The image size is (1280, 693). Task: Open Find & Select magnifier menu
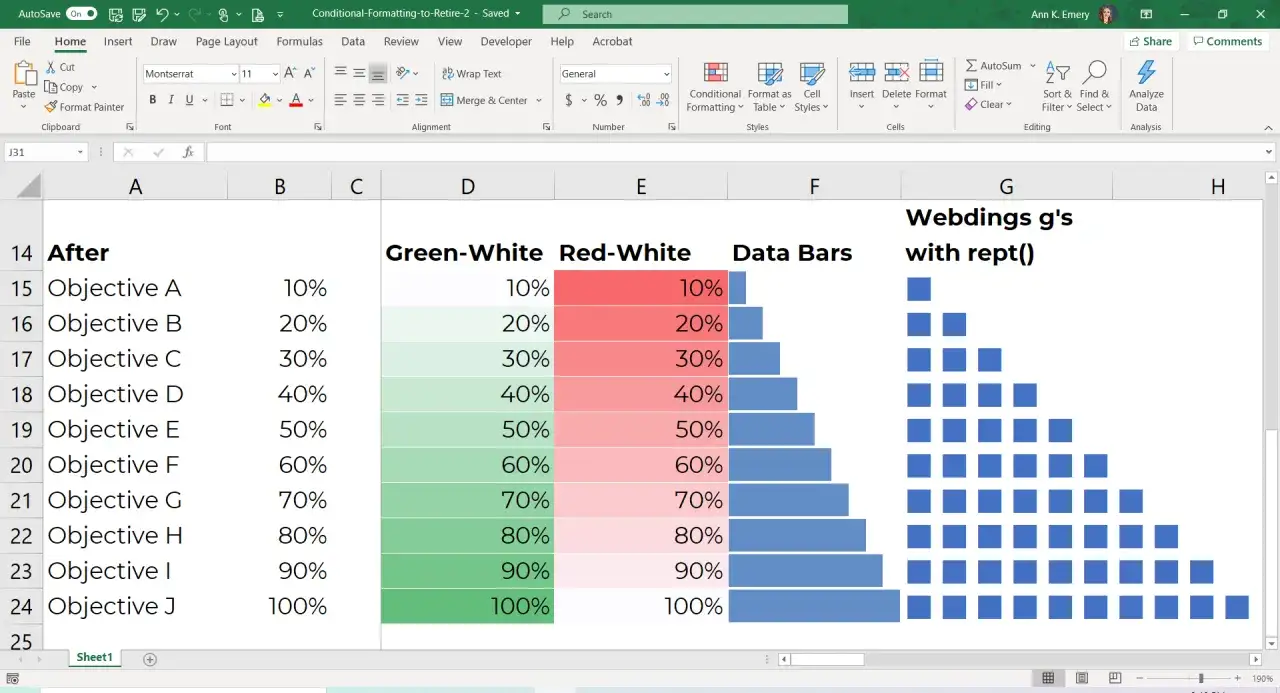click(1095, 87)
